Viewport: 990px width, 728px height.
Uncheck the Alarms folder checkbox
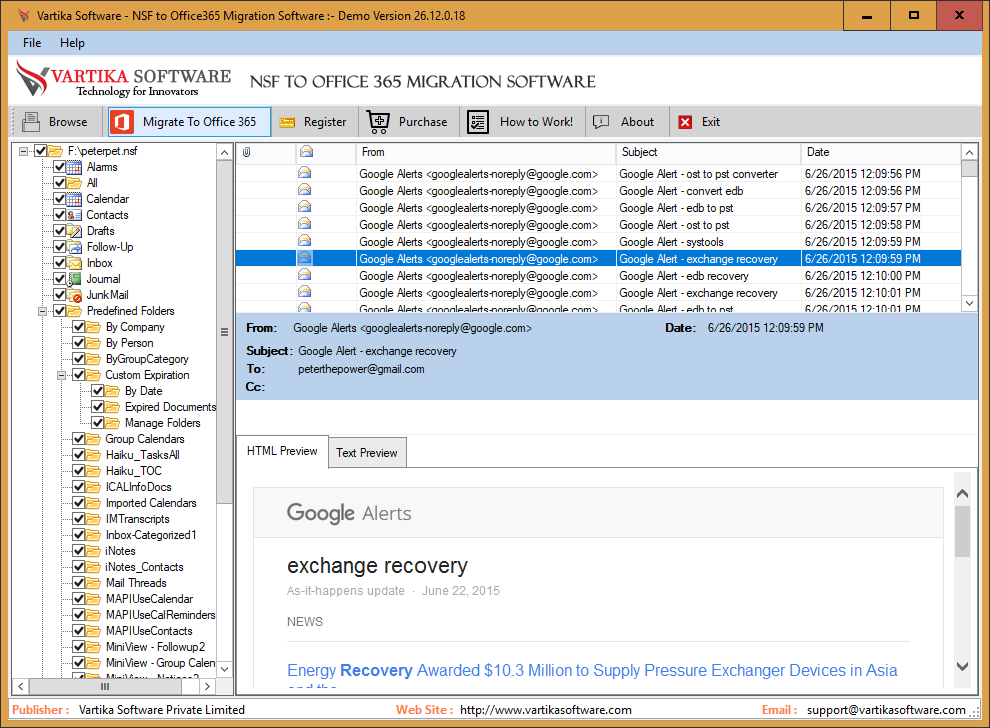point(59,167)
